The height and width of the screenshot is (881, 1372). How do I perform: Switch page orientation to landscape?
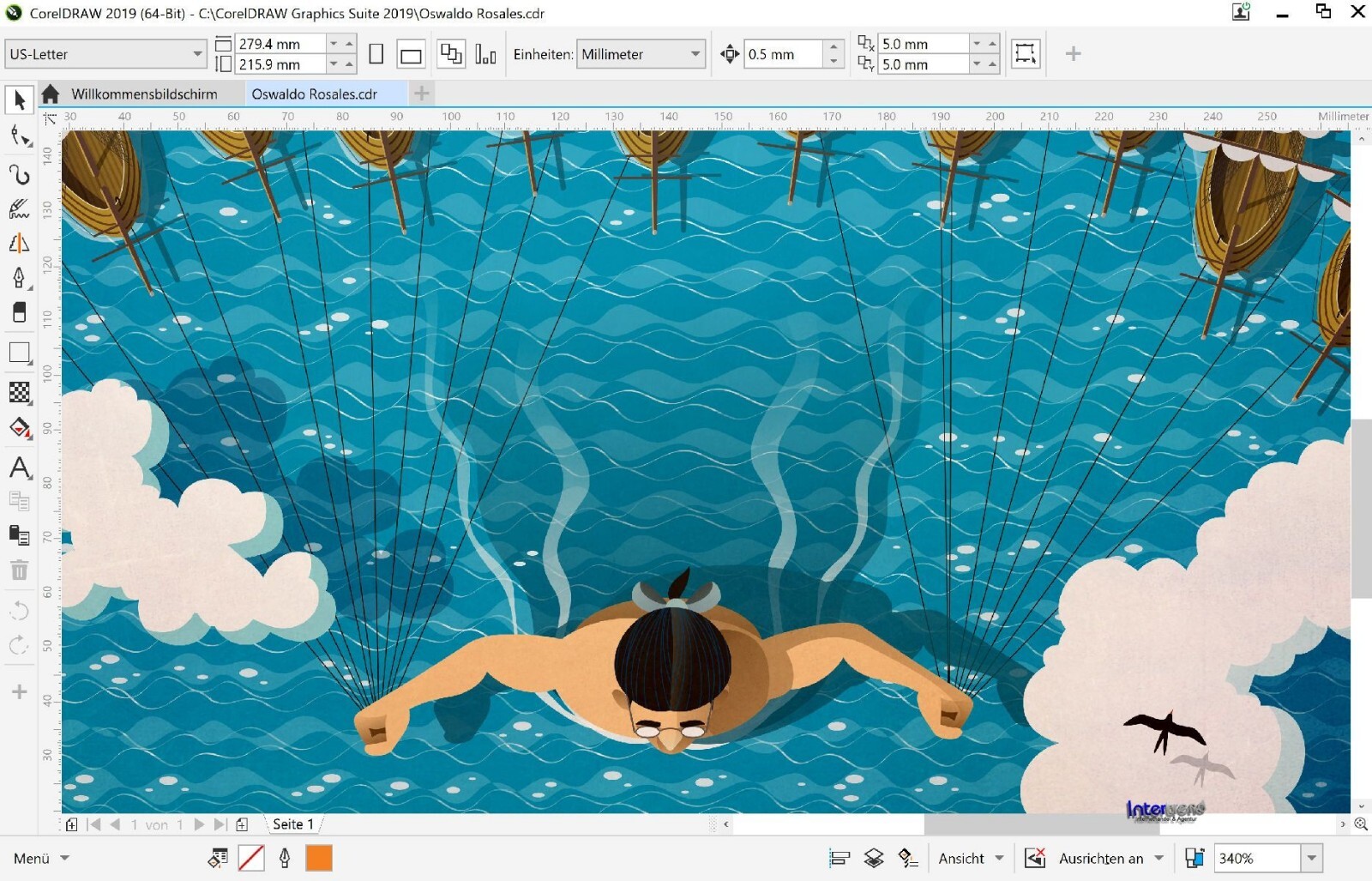(x=410, y=53)
